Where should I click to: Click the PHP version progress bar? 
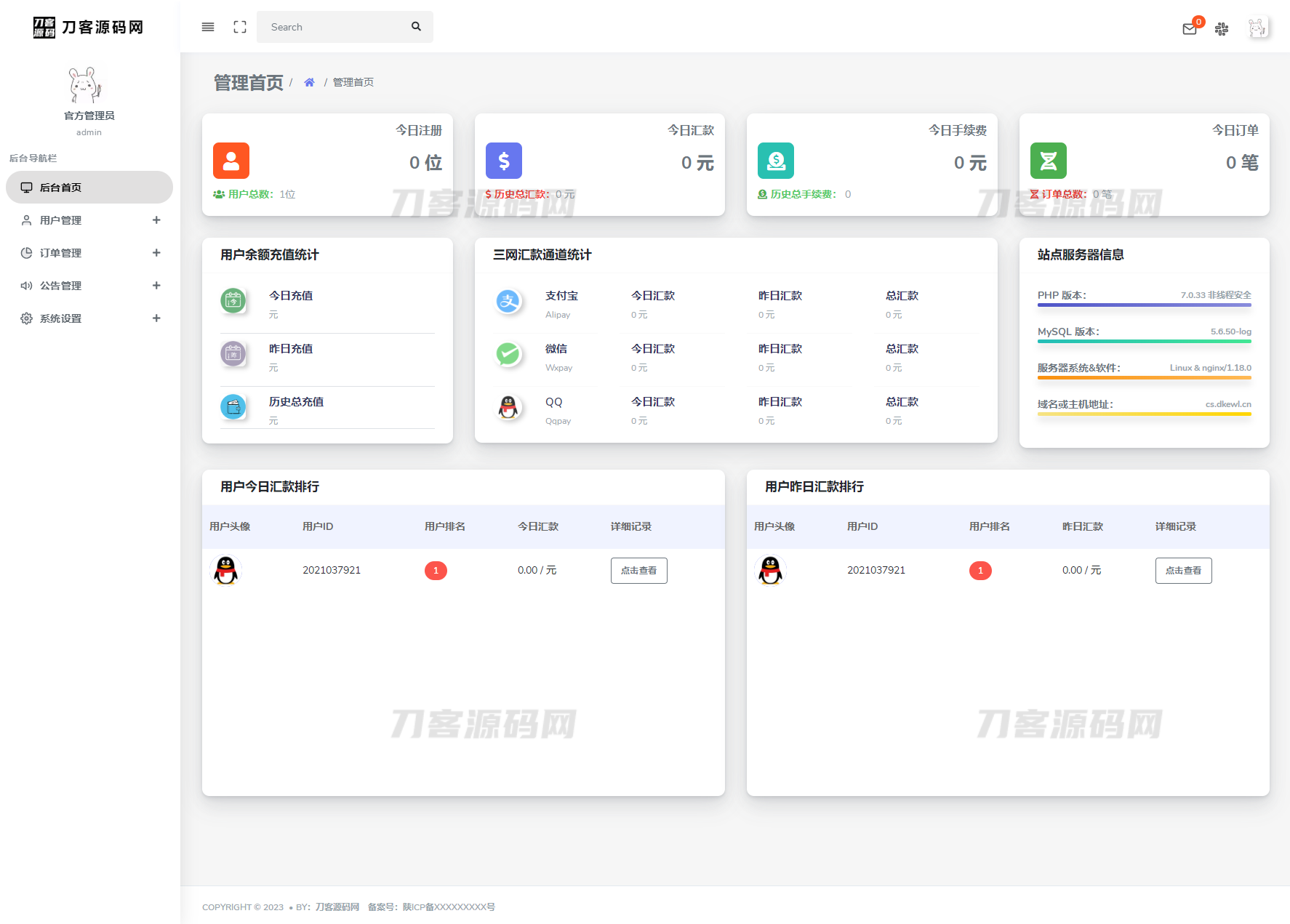[x=1144, y=305]
